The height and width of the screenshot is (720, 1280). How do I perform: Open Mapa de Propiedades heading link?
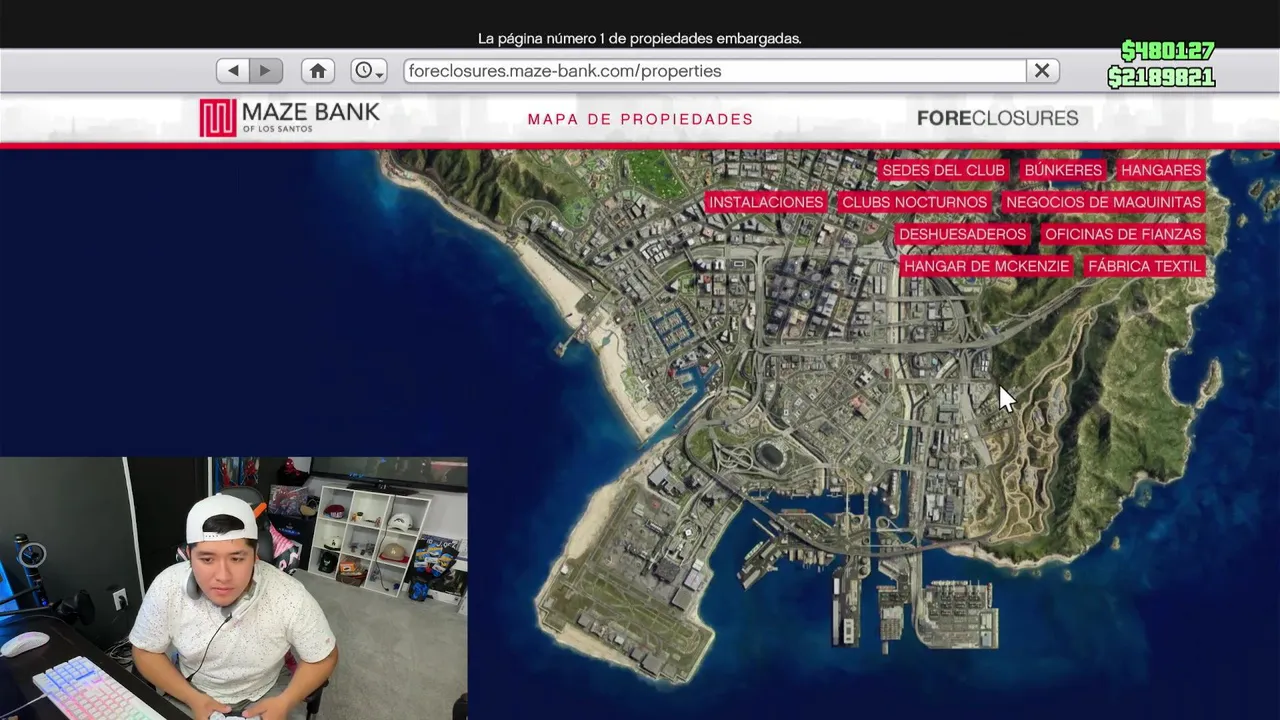tap(640, 119)
